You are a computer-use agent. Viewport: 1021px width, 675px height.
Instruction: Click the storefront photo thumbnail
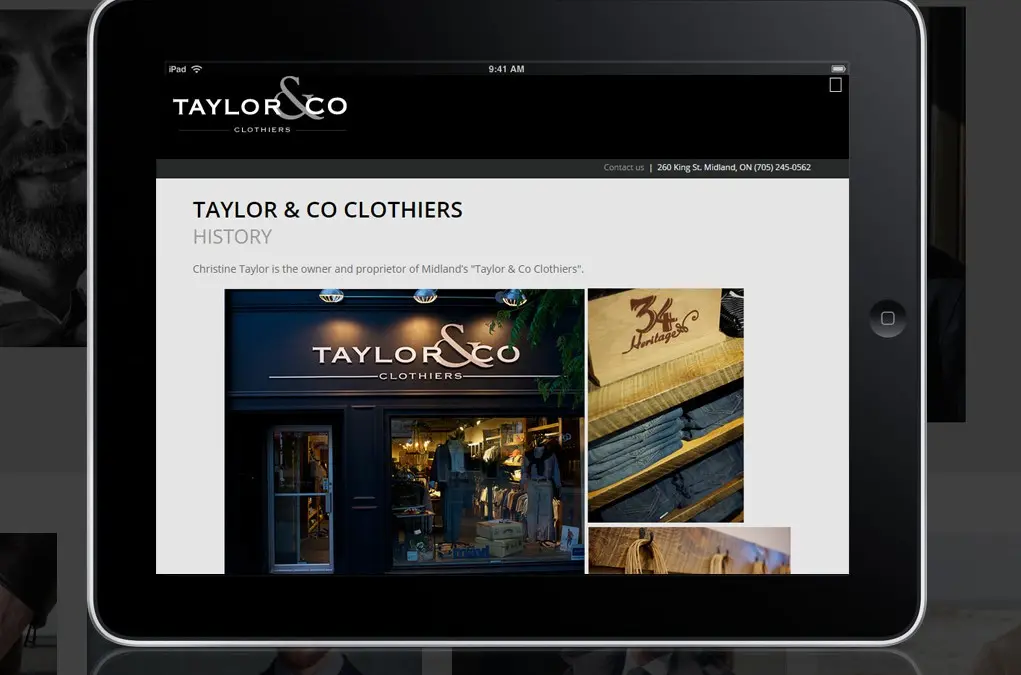coord(404,431)
